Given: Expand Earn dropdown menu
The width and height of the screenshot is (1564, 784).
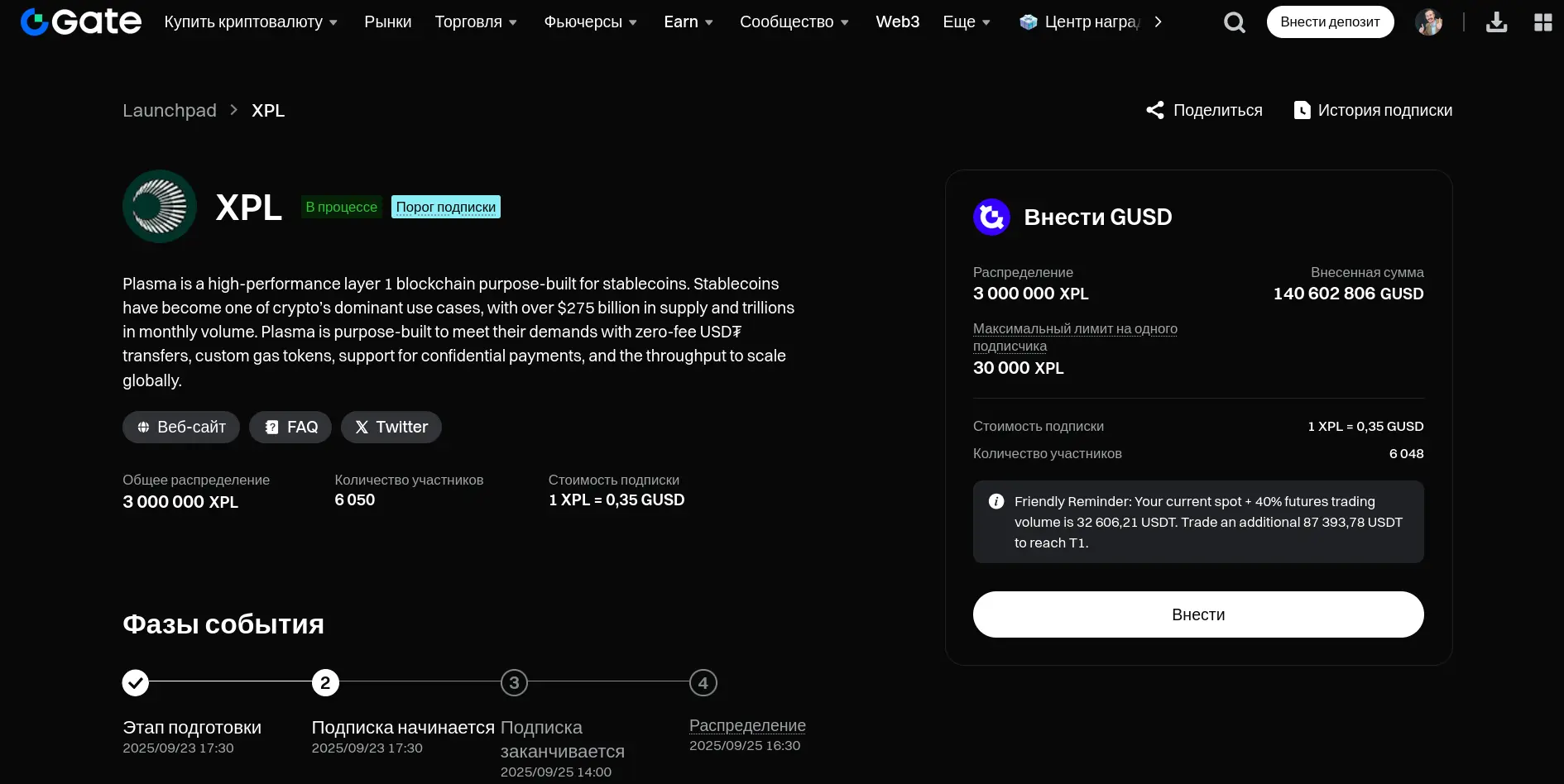Looking at the screenshot, I should 688,22.
